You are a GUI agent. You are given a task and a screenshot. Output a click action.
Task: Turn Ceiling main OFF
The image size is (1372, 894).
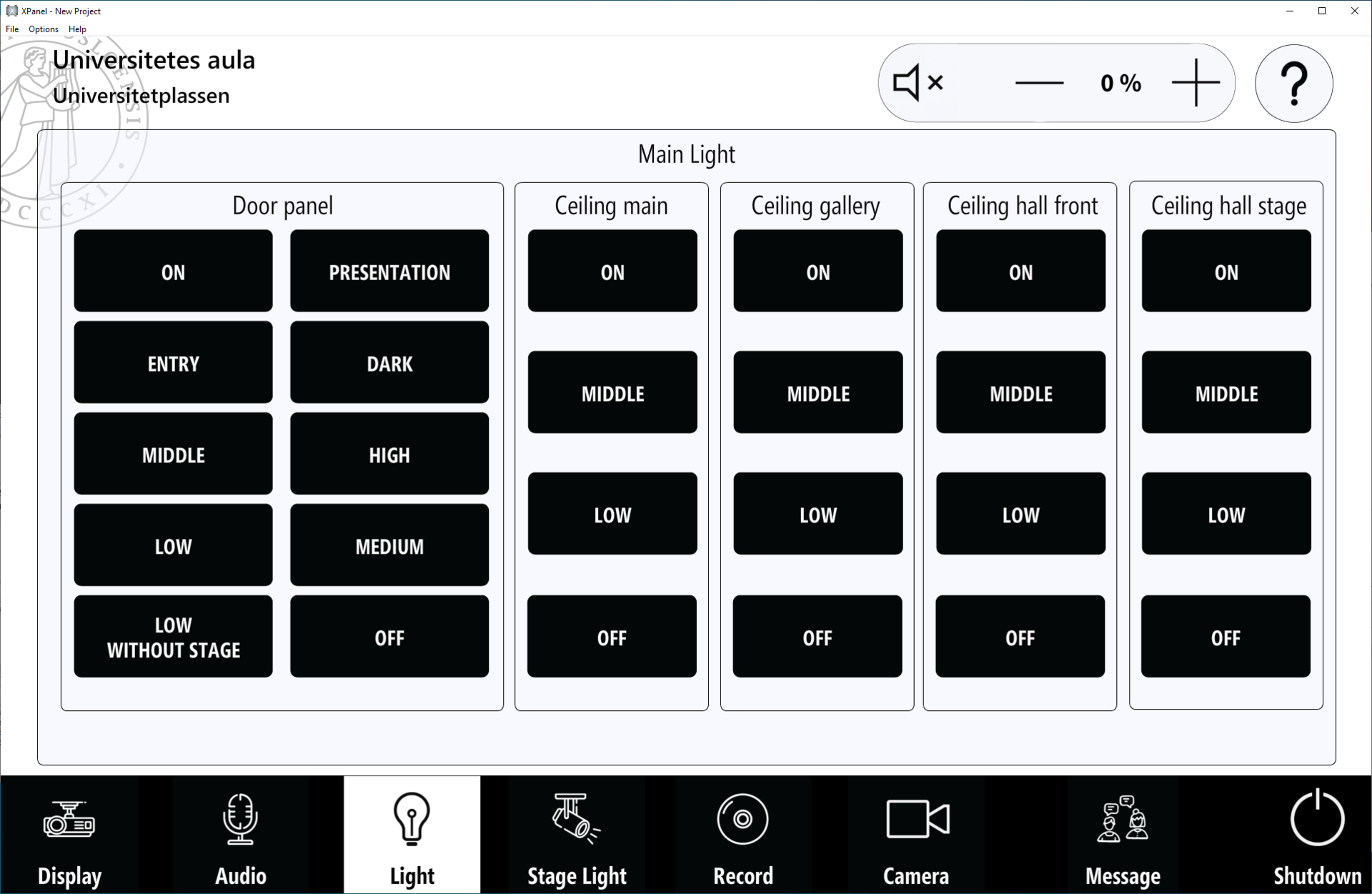[x=612, y=637]
